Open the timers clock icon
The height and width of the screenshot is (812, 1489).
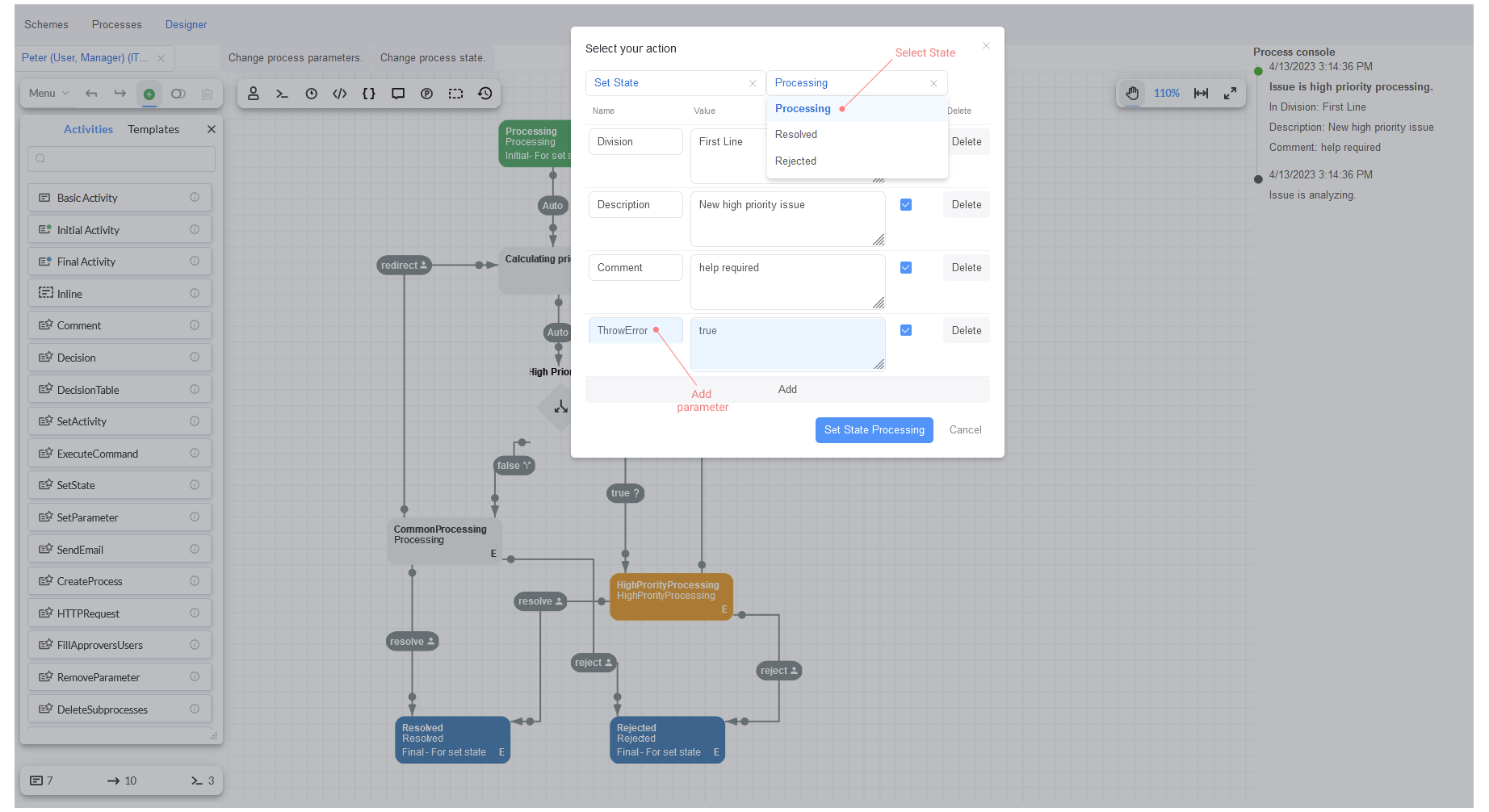(311, 94)
